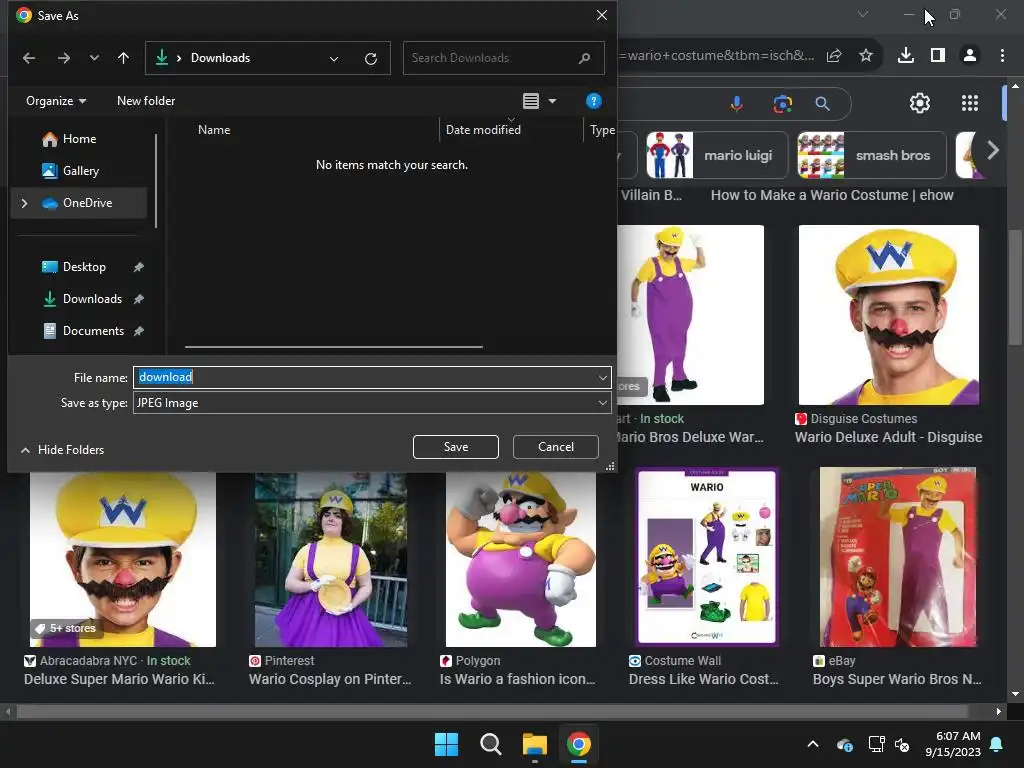
Task: Select Gallery in navigation pane
Action: (x=79, y=170)
